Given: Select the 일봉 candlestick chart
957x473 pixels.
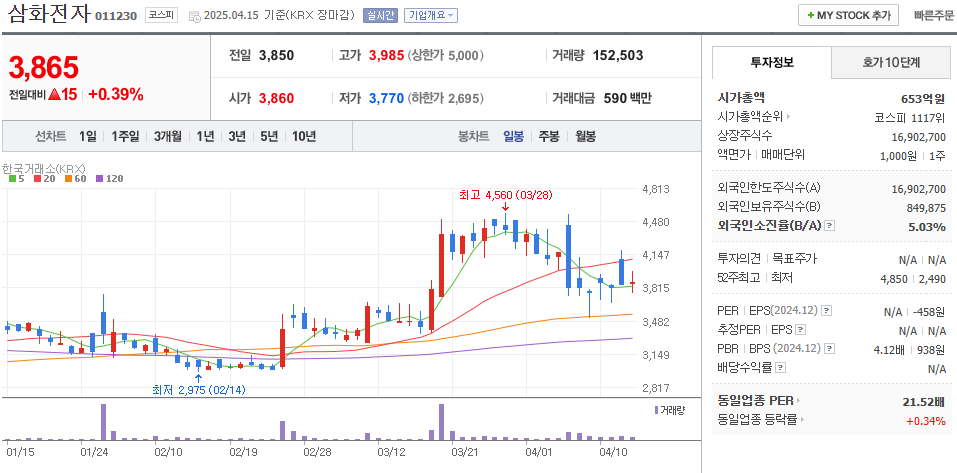Looking at the screenshot, I should click(x=513, y=136).
